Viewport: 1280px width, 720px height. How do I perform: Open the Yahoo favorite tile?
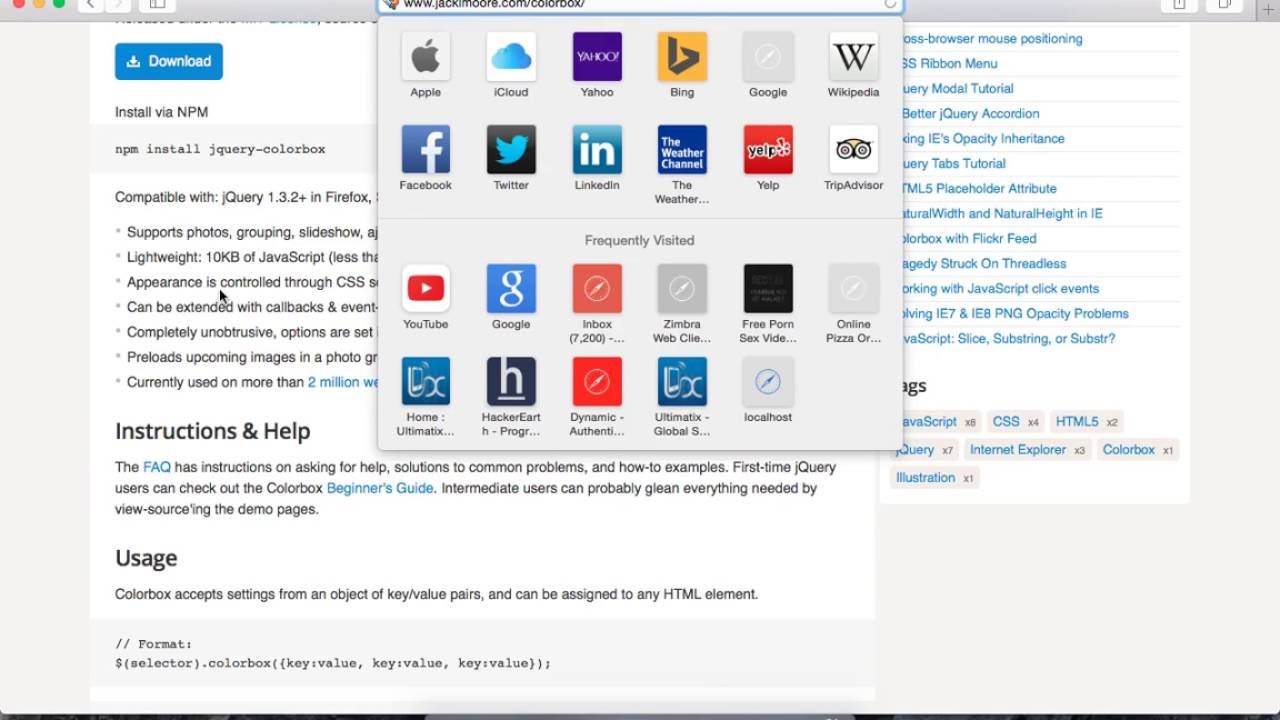[x=597, y=57]
